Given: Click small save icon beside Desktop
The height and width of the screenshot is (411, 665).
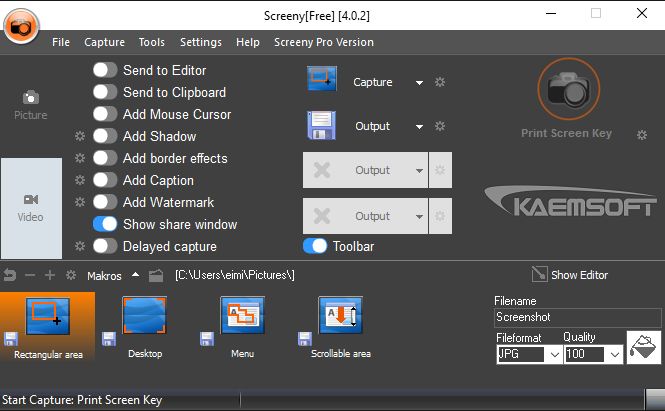Looking at the screenshot, I should (109, 339).
